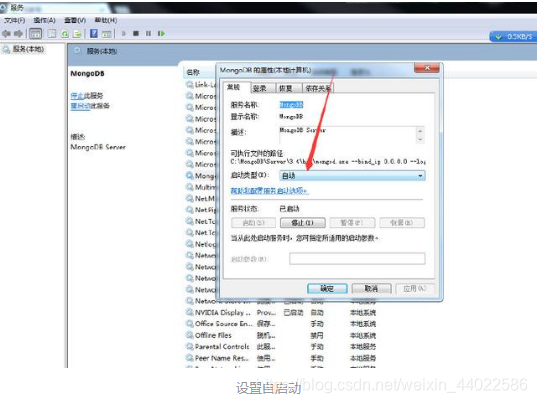
Task: Click the gear icon beside Offline Files
Action: click(189, 335)
